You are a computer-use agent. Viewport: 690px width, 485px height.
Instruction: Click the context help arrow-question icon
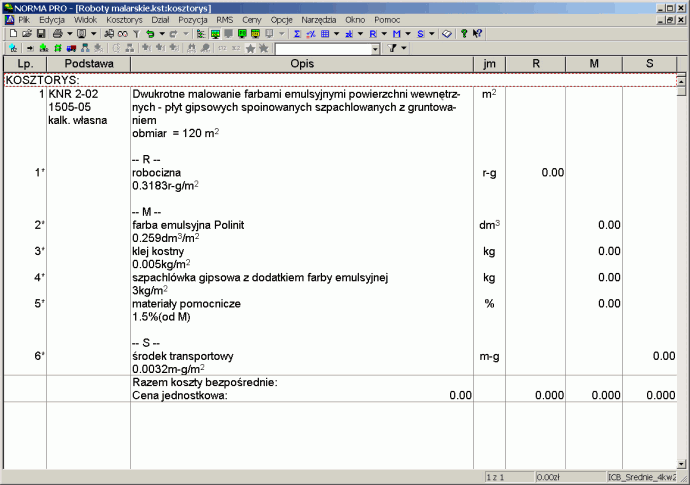point(475,34)
